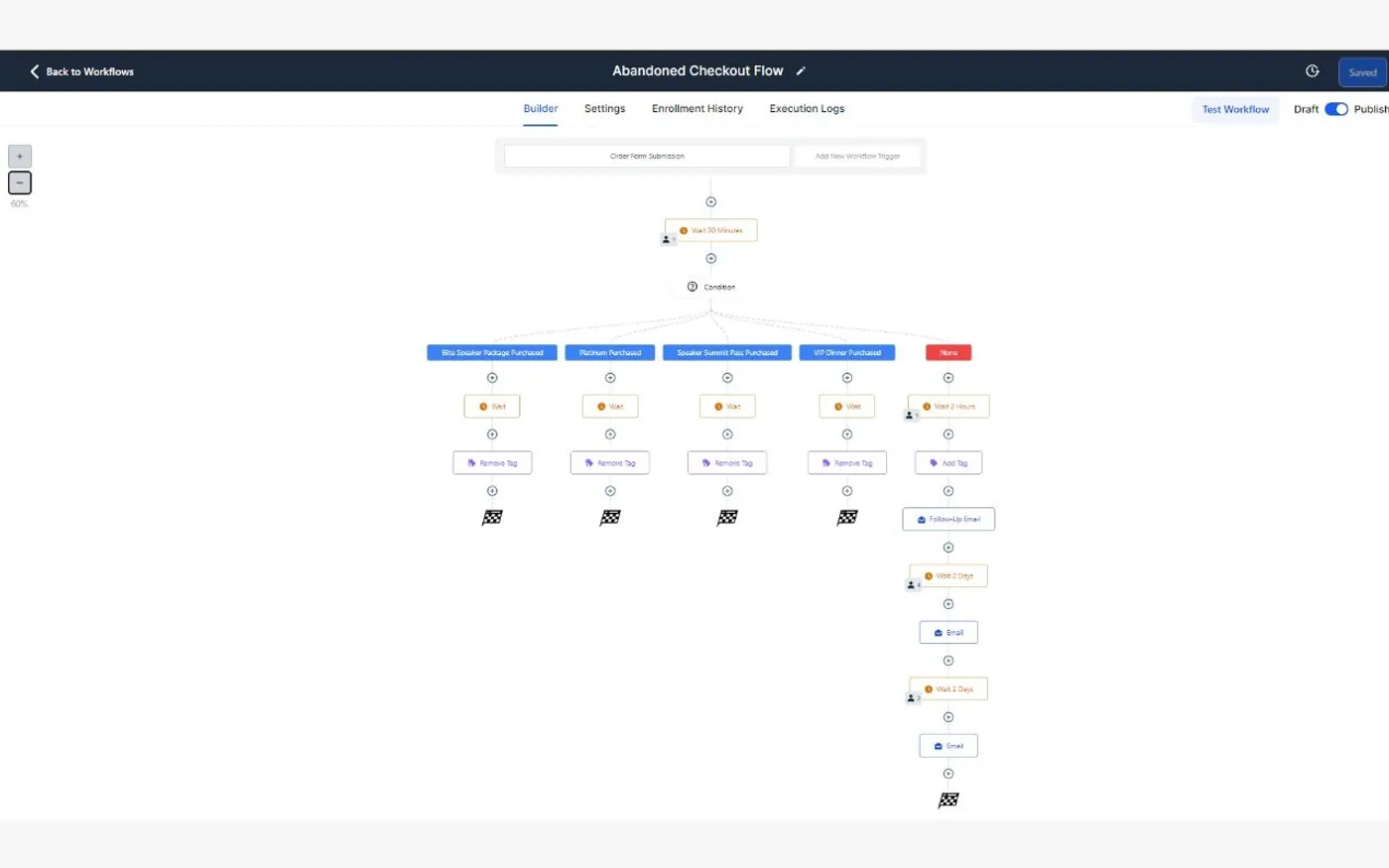Go back using the left chevron icon
This screenshot has width=1389, height=868.
(x=35, y=71)
